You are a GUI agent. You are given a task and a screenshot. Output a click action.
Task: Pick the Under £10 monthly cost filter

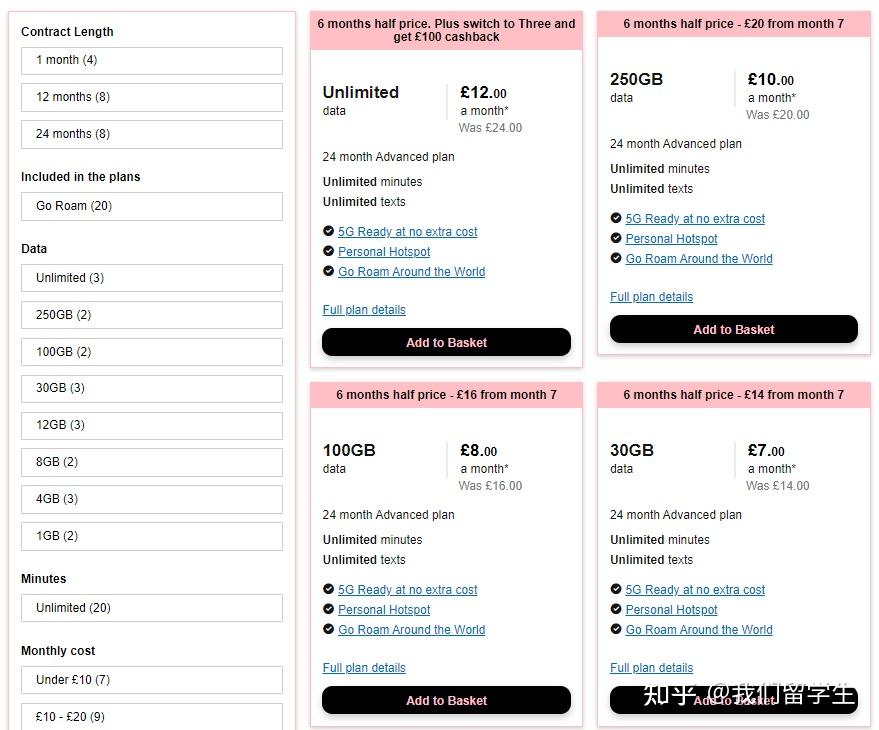pos(152,680)
